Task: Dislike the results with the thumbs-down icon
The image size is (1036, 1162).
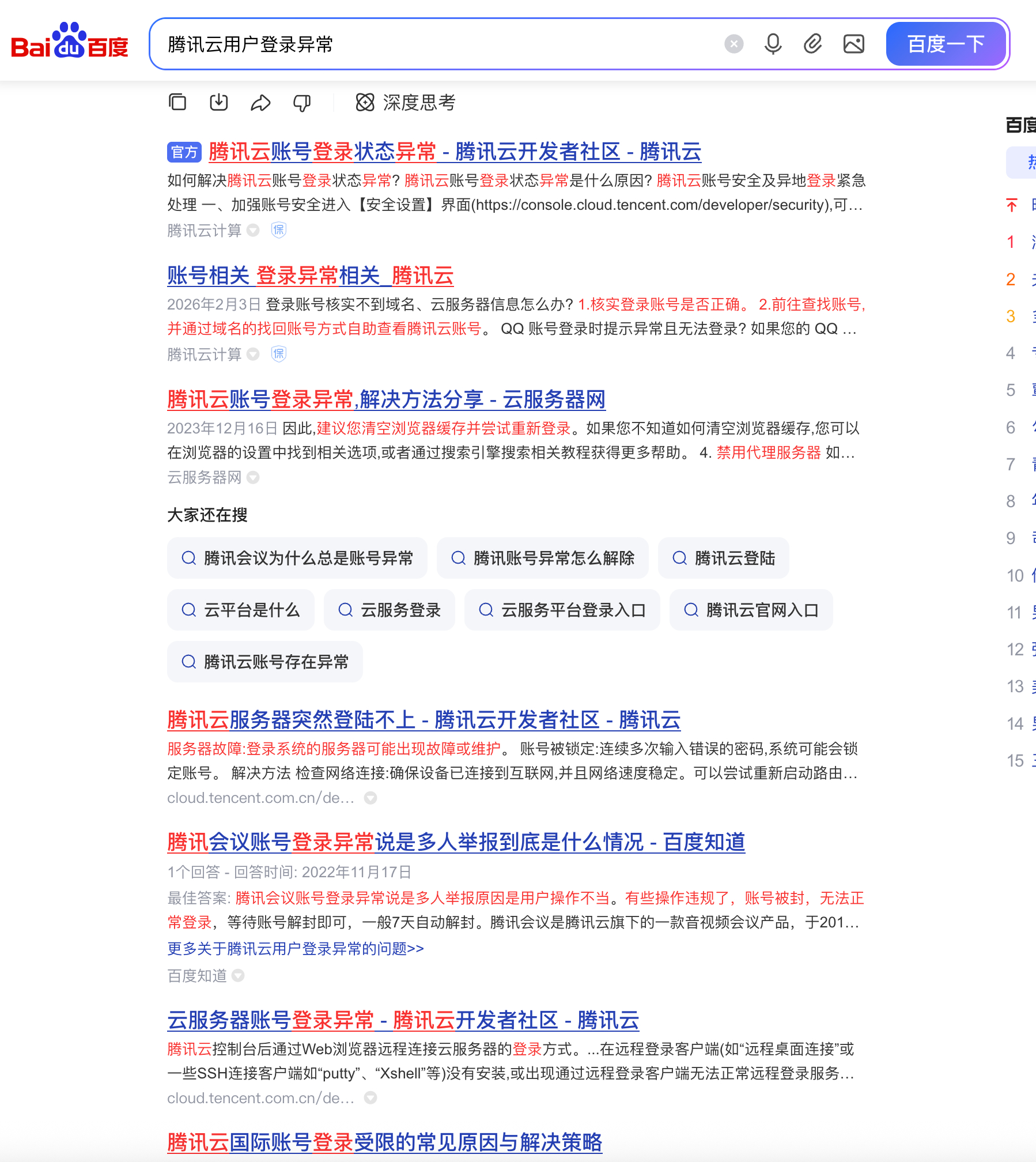Action: pos(302,102)
